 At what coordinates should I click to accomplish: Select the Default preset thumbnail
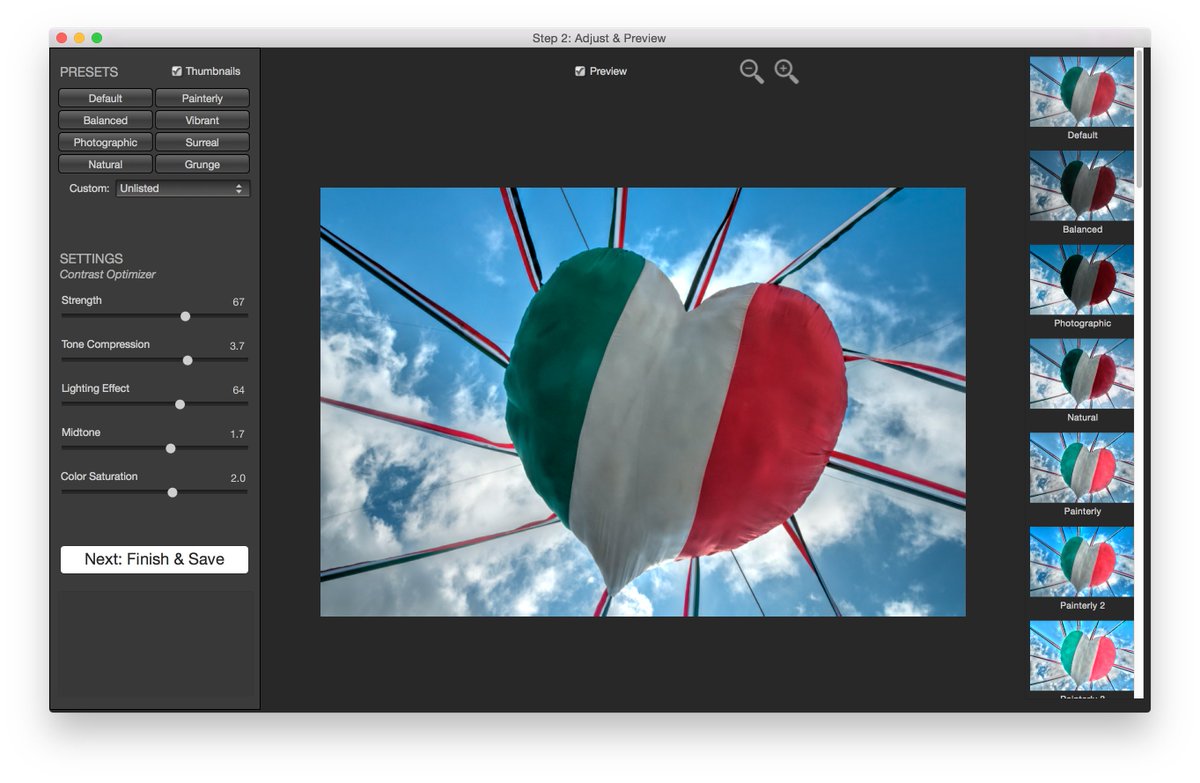[1081, 92]
